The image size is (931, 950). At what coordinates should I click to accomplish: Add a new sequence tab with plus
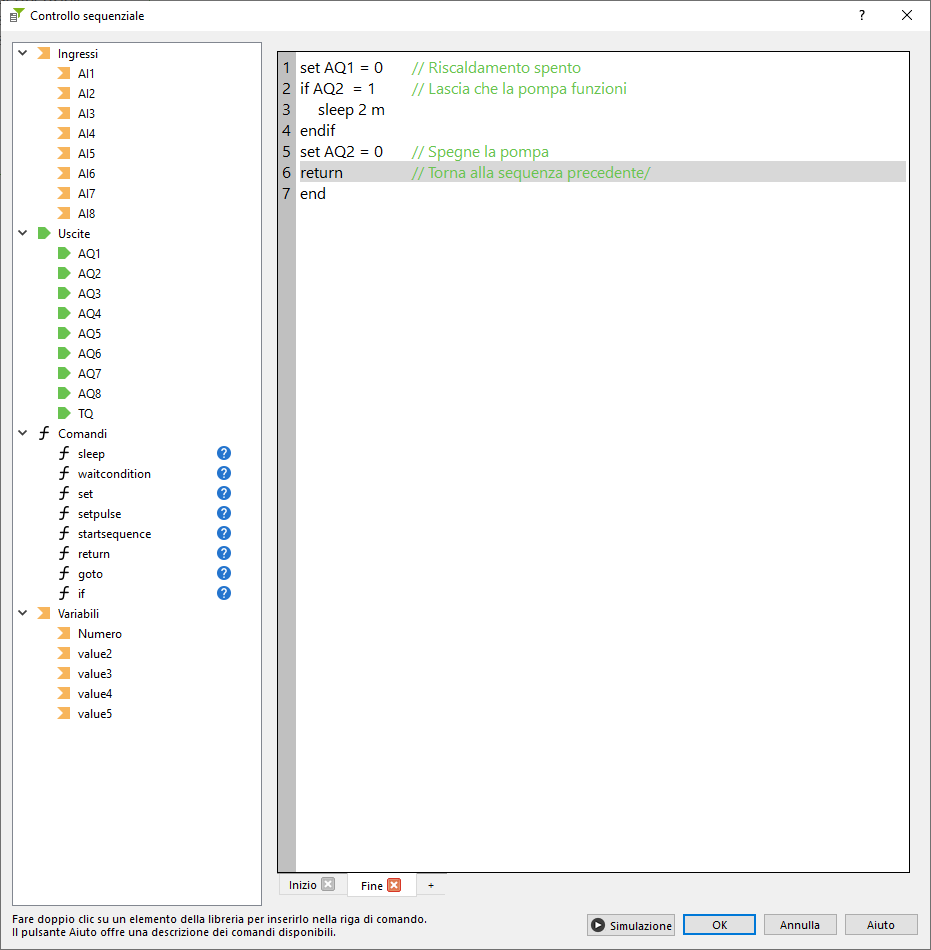[x=431, y=885]
